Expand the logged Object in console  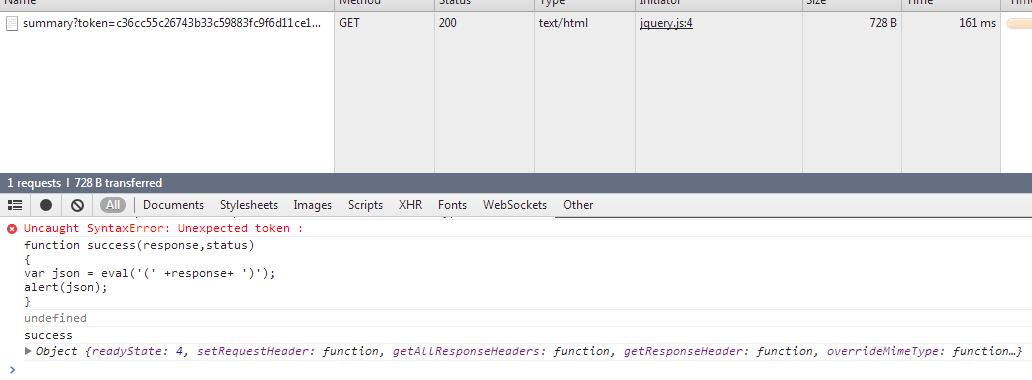[x=28, y=351]
